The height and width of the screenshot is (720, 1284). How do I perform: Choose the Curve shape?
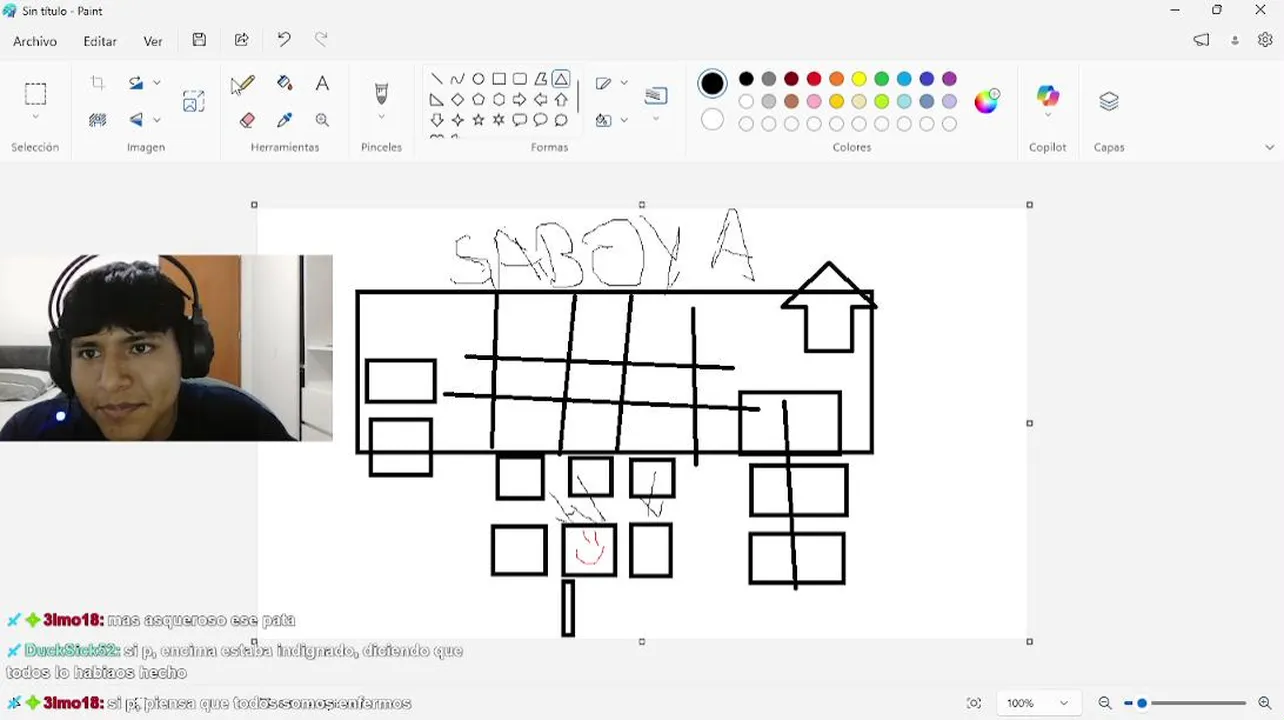tap(457, 79)
